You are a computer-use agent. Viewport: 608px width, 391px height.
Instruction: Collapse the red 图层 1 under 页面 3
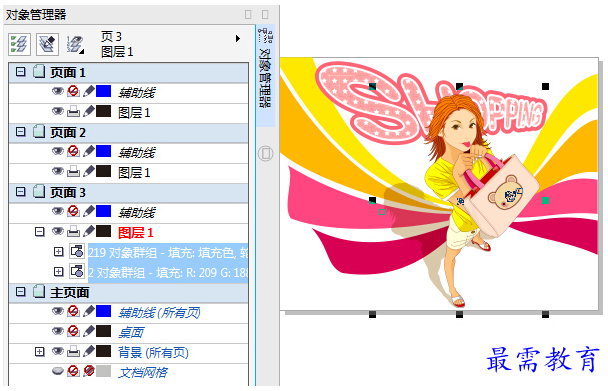click(39, 232)
